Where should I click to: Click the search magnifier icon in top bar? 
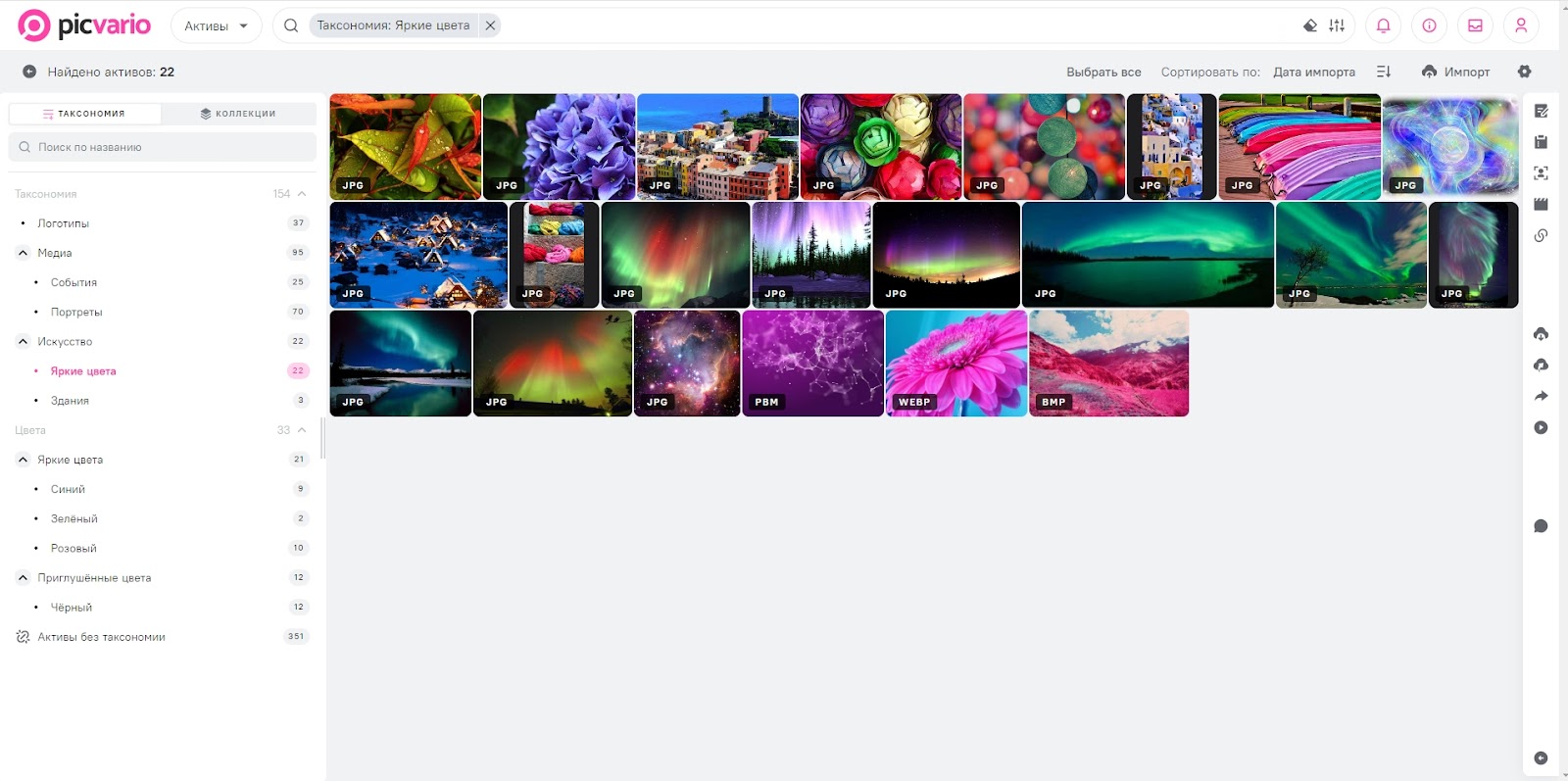tap(291, 25)
